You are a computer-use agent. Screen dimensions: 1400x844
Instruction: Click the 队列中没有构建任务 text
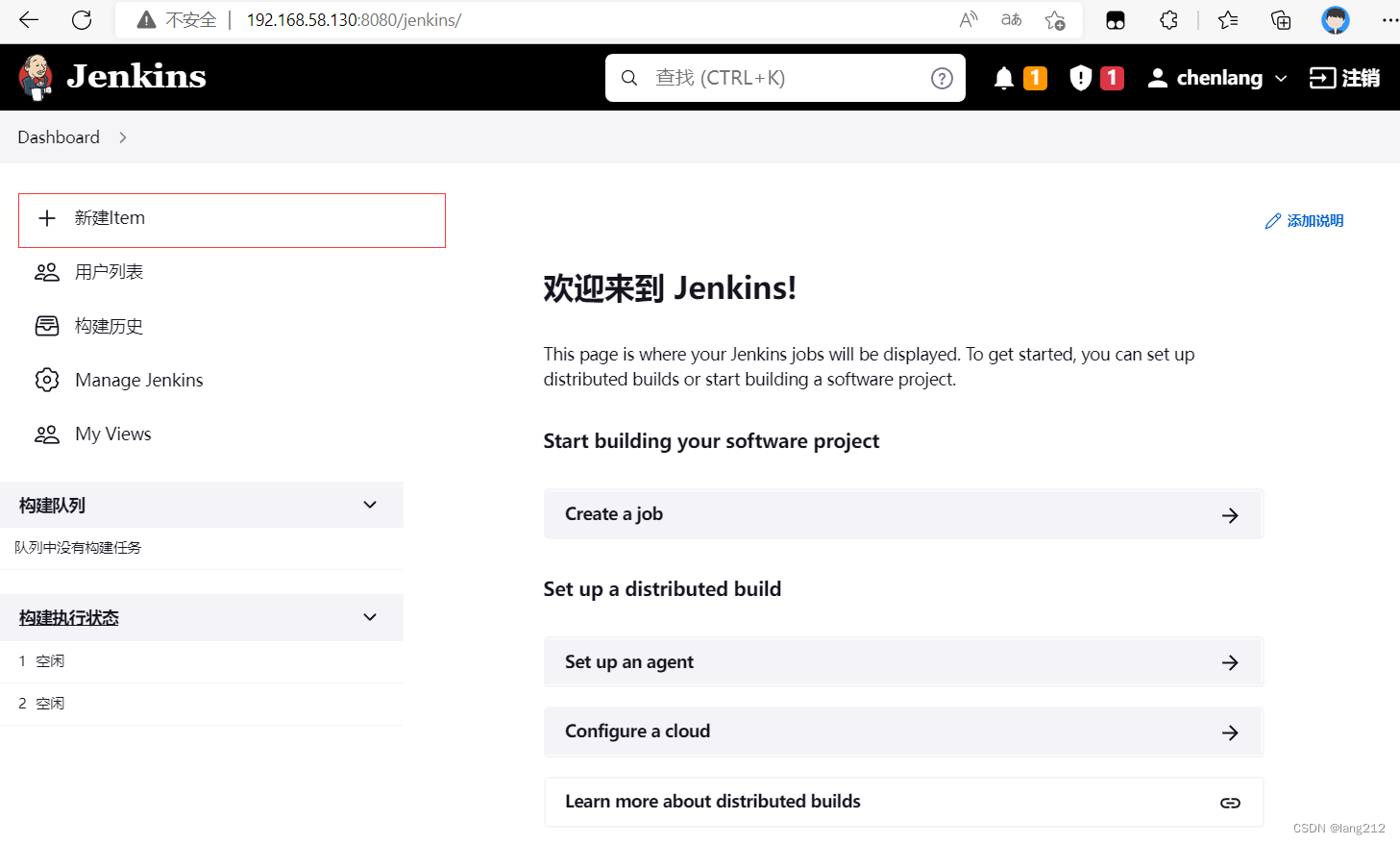pos(78,548)
